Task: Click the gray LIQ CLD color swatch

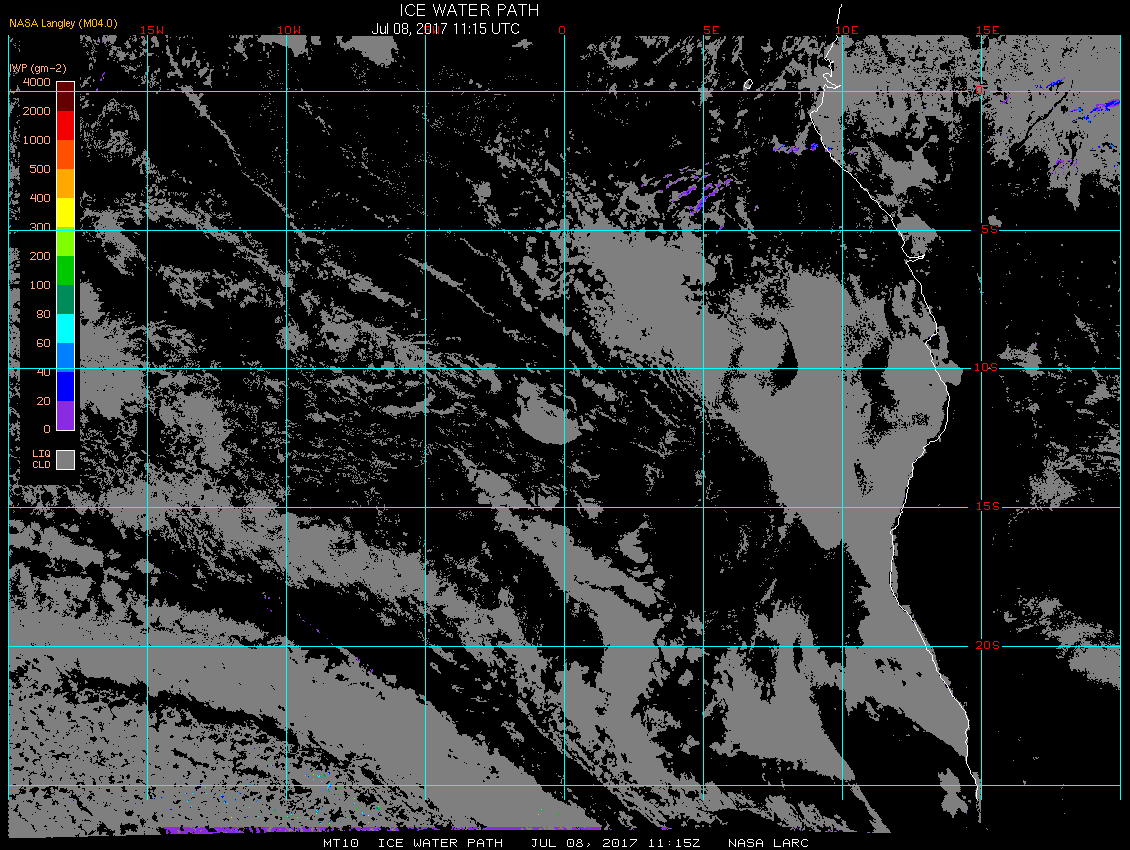Action: [x=66, y=460]
